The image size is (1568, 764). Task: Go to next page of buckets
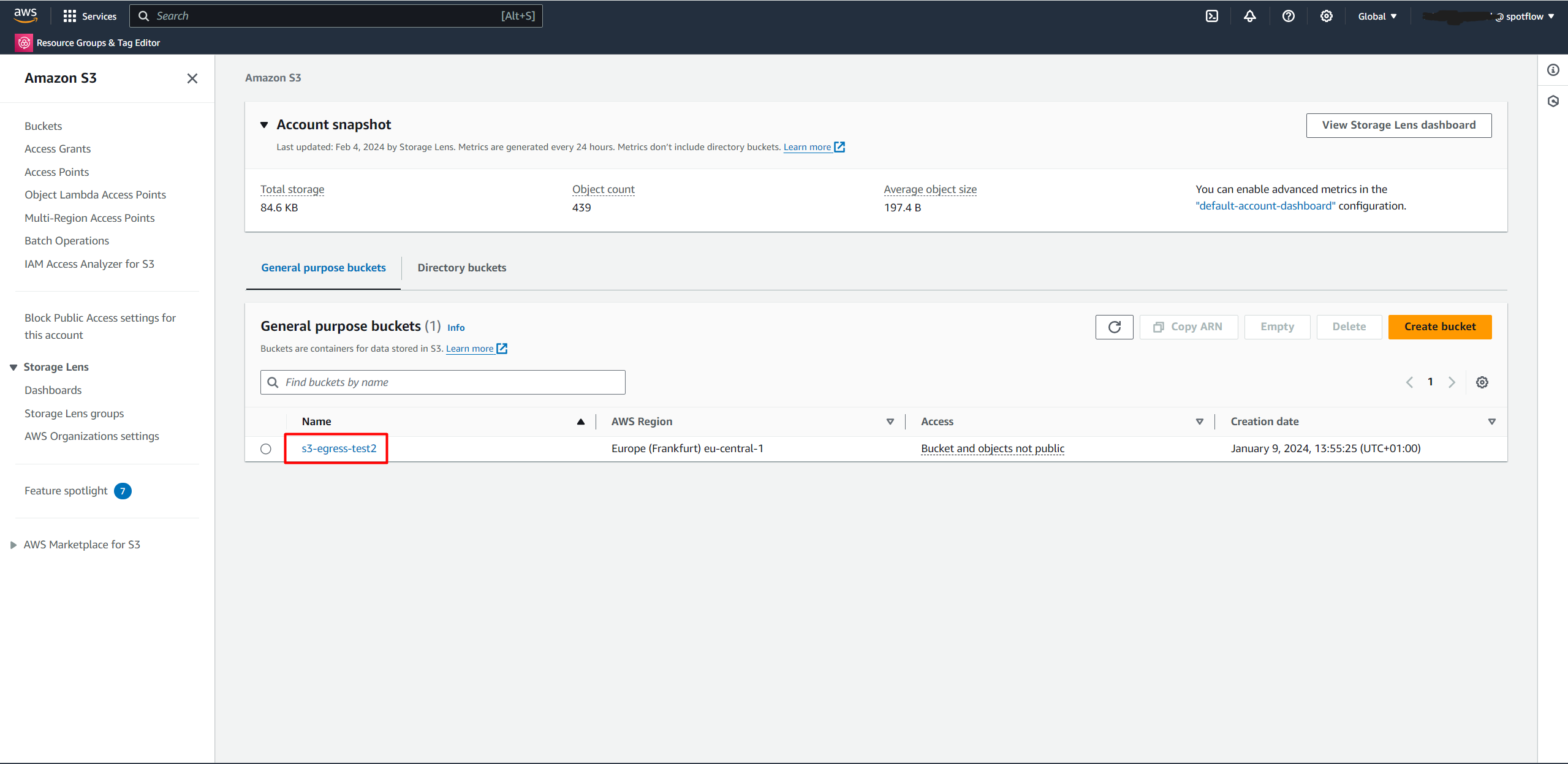click(x=1451, y=382)
